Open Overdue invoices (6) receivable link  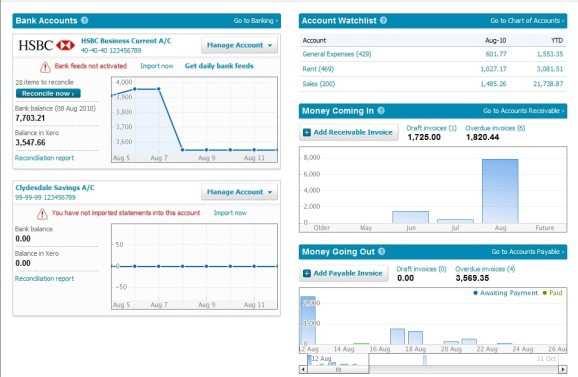(495, 128)
